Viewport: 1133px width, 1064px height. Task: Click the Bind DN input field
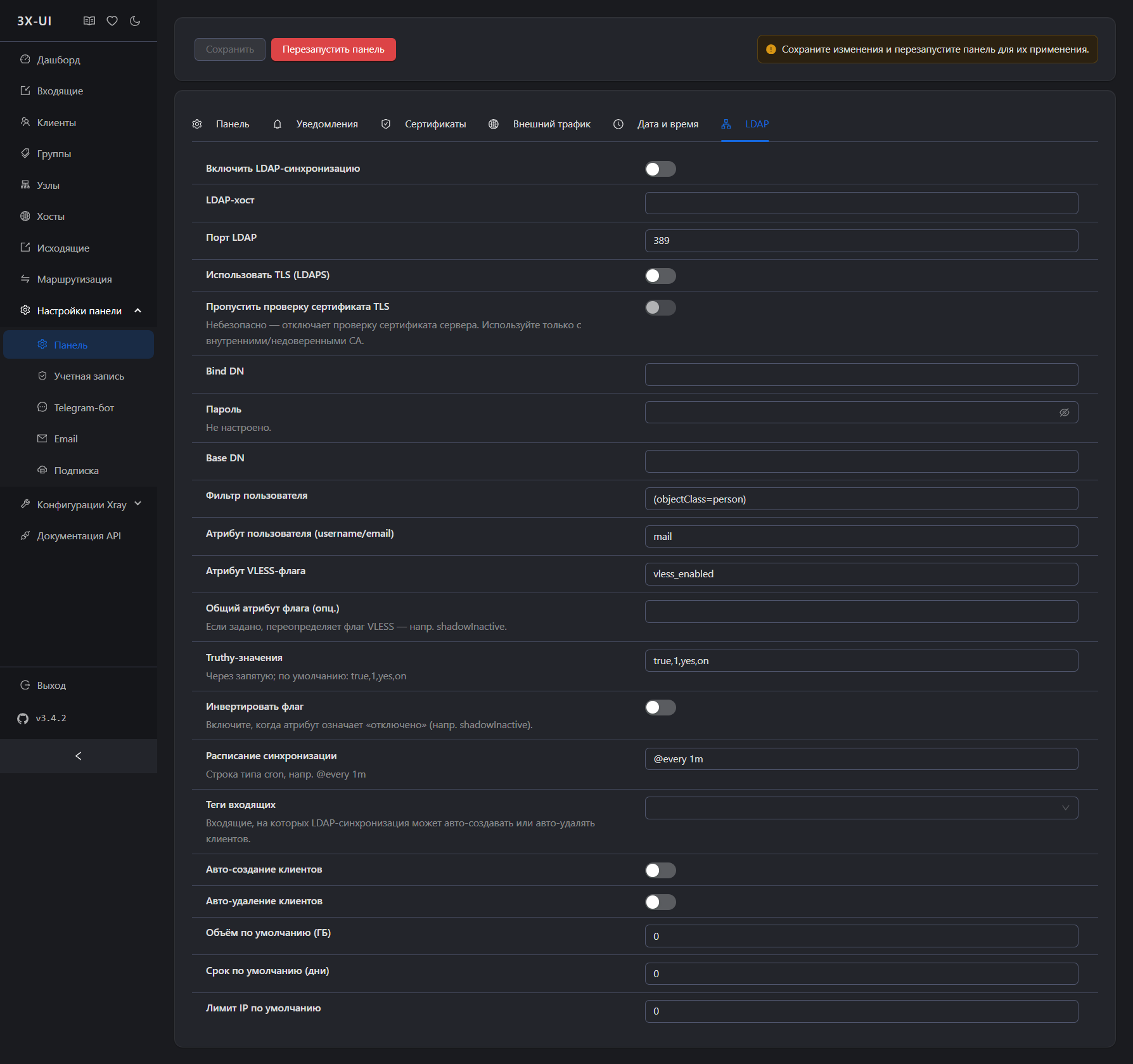point(862,375)
